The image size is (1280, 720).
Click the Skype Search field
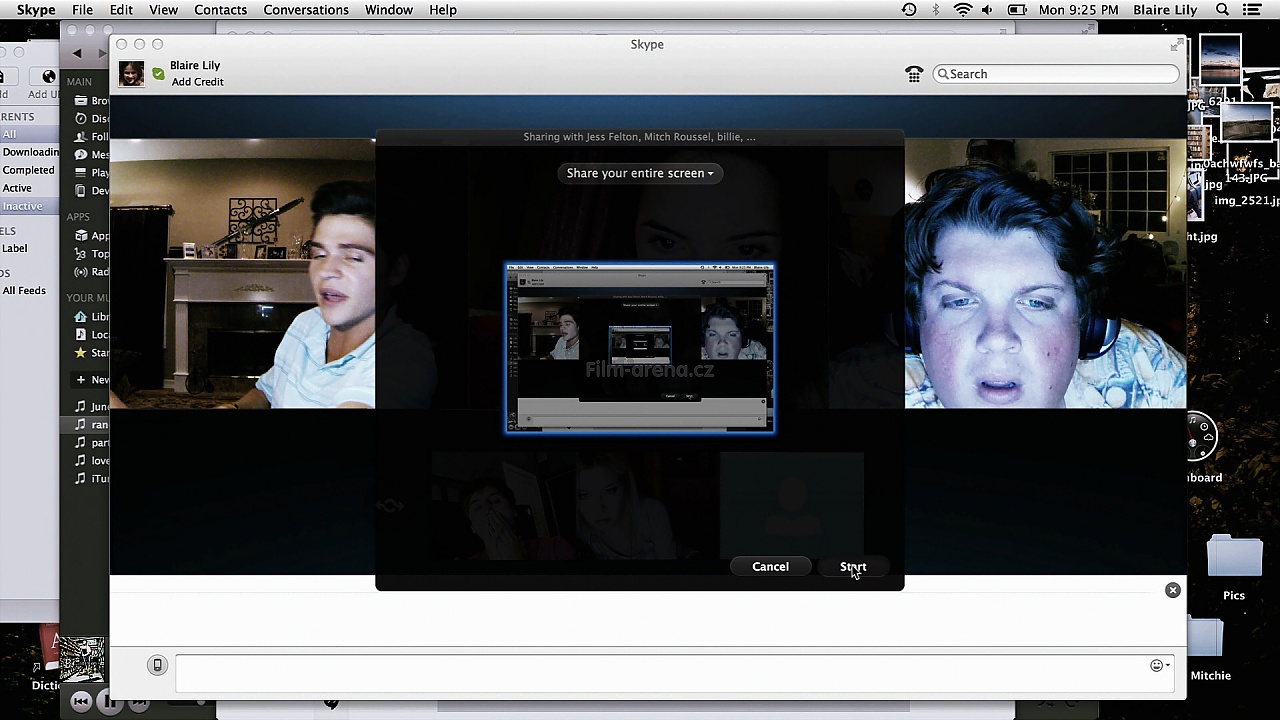coord(1056,74)
